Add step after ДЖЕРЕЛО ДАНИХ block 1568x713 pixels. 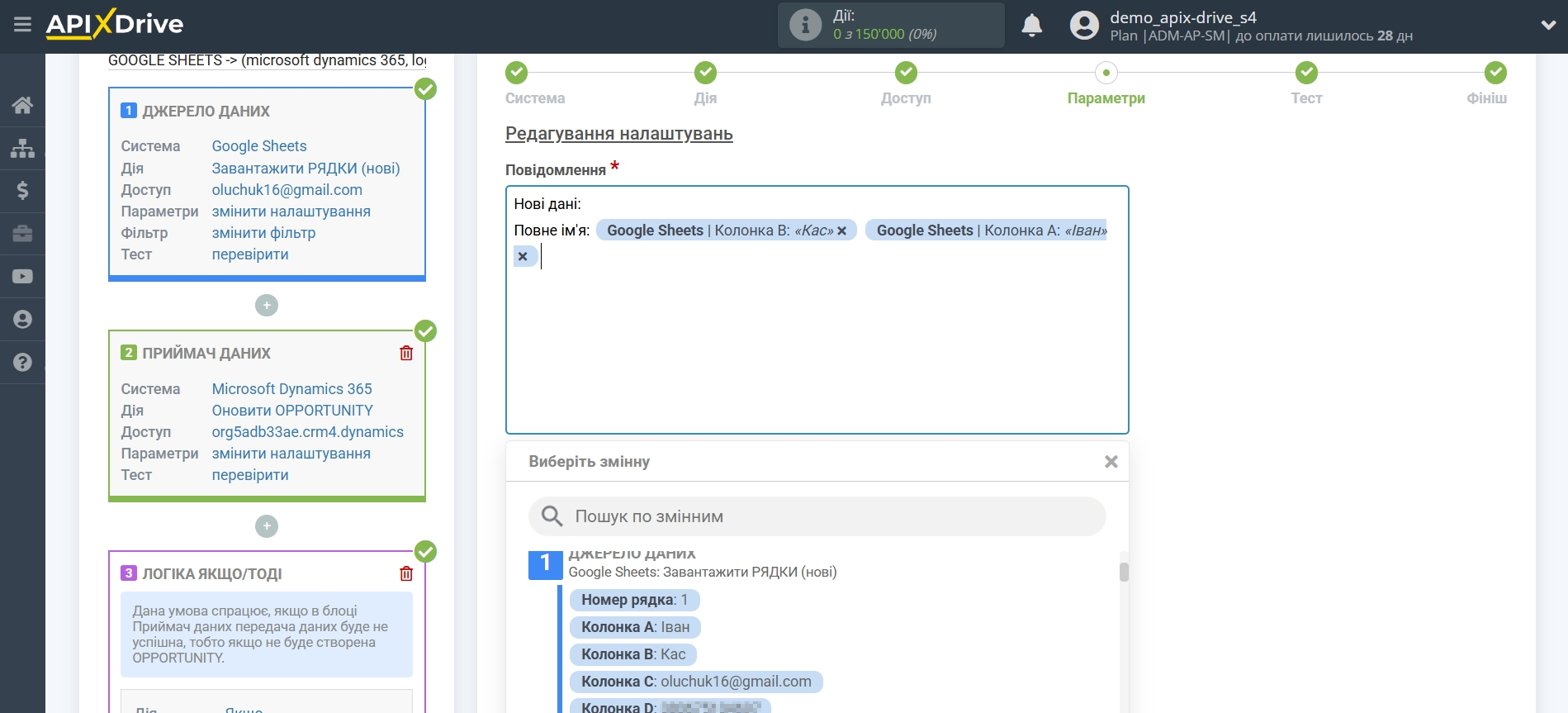pos(267,306)
